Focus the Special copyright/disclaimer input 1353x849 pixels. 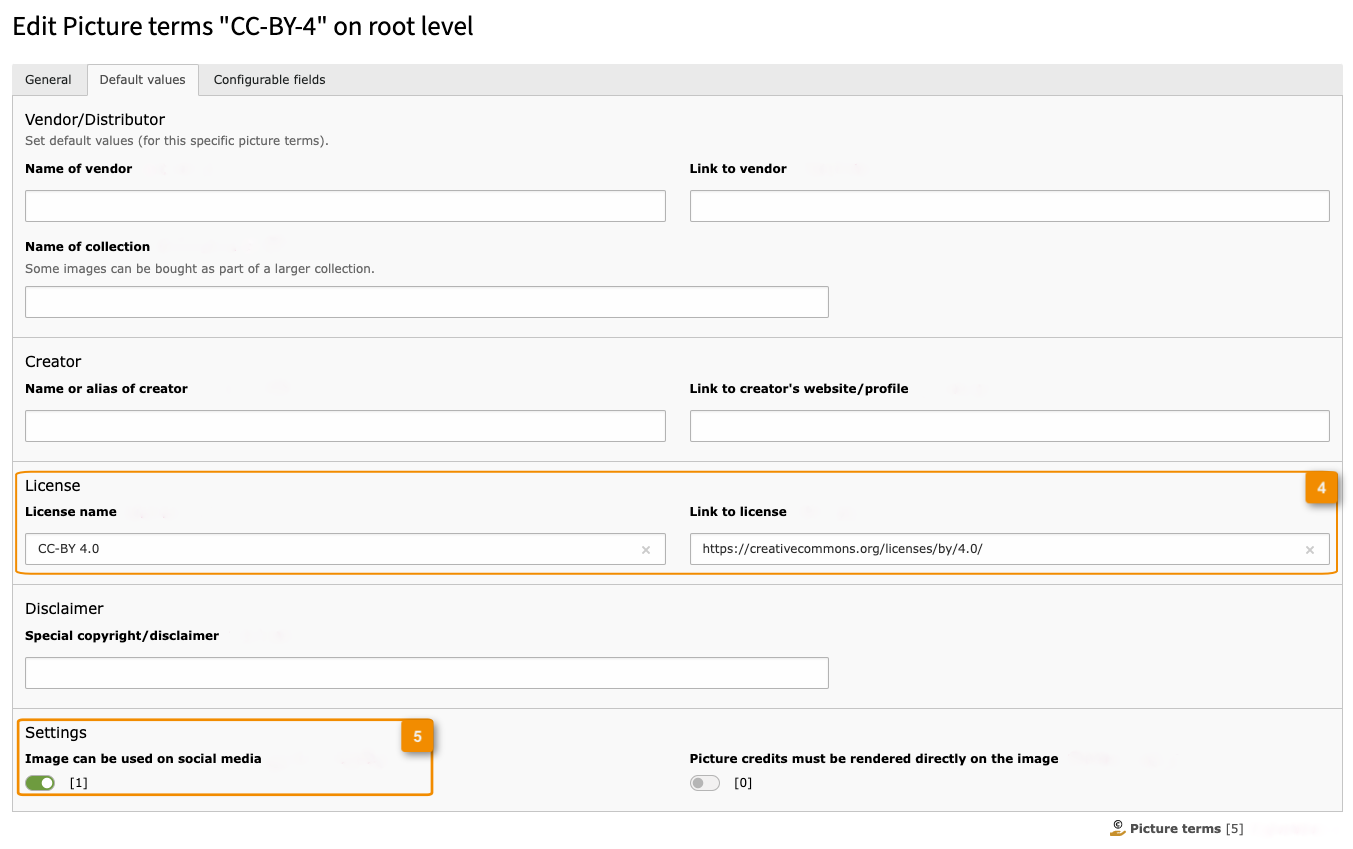(426, 673)
